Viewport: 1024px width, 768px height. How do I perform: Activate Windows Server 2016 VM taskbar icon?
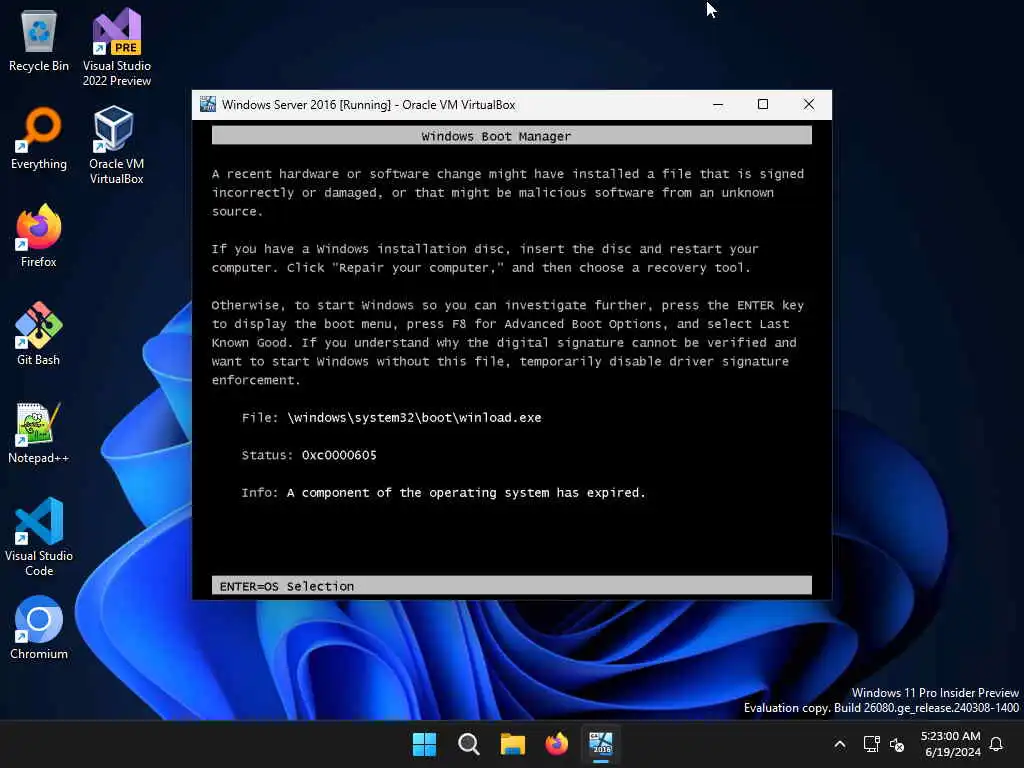click(x=601, y=744)
